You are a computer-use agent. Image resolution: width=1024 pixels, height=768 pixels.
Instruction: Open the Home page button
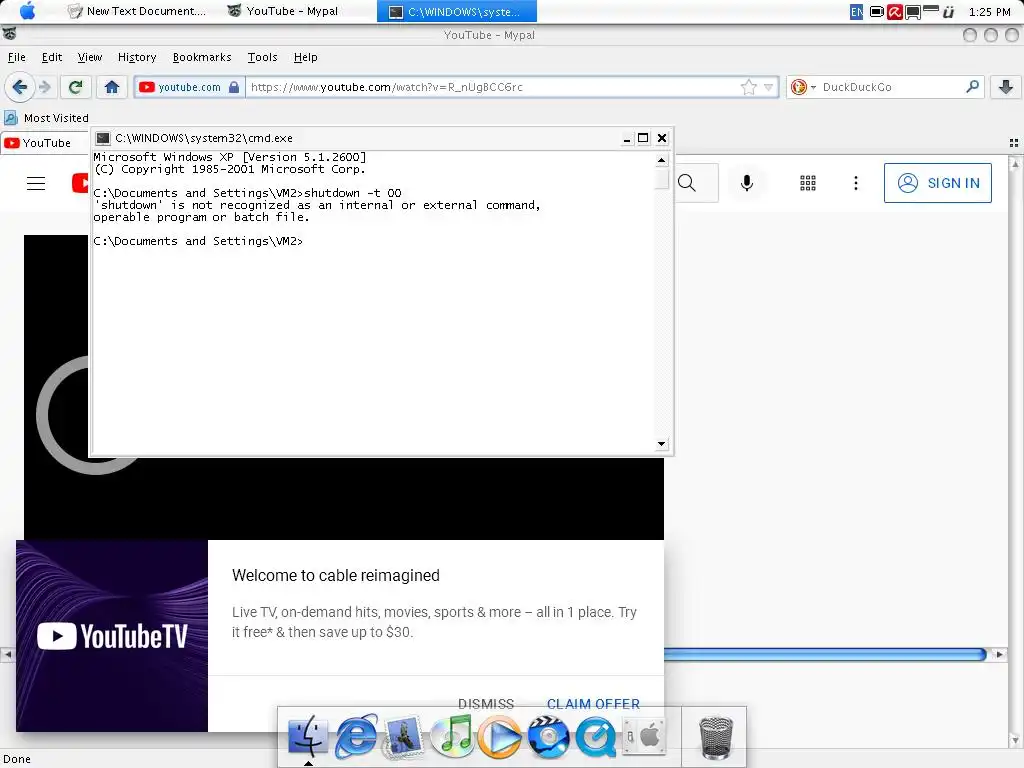pyautogui.click(x=112, y=87)
